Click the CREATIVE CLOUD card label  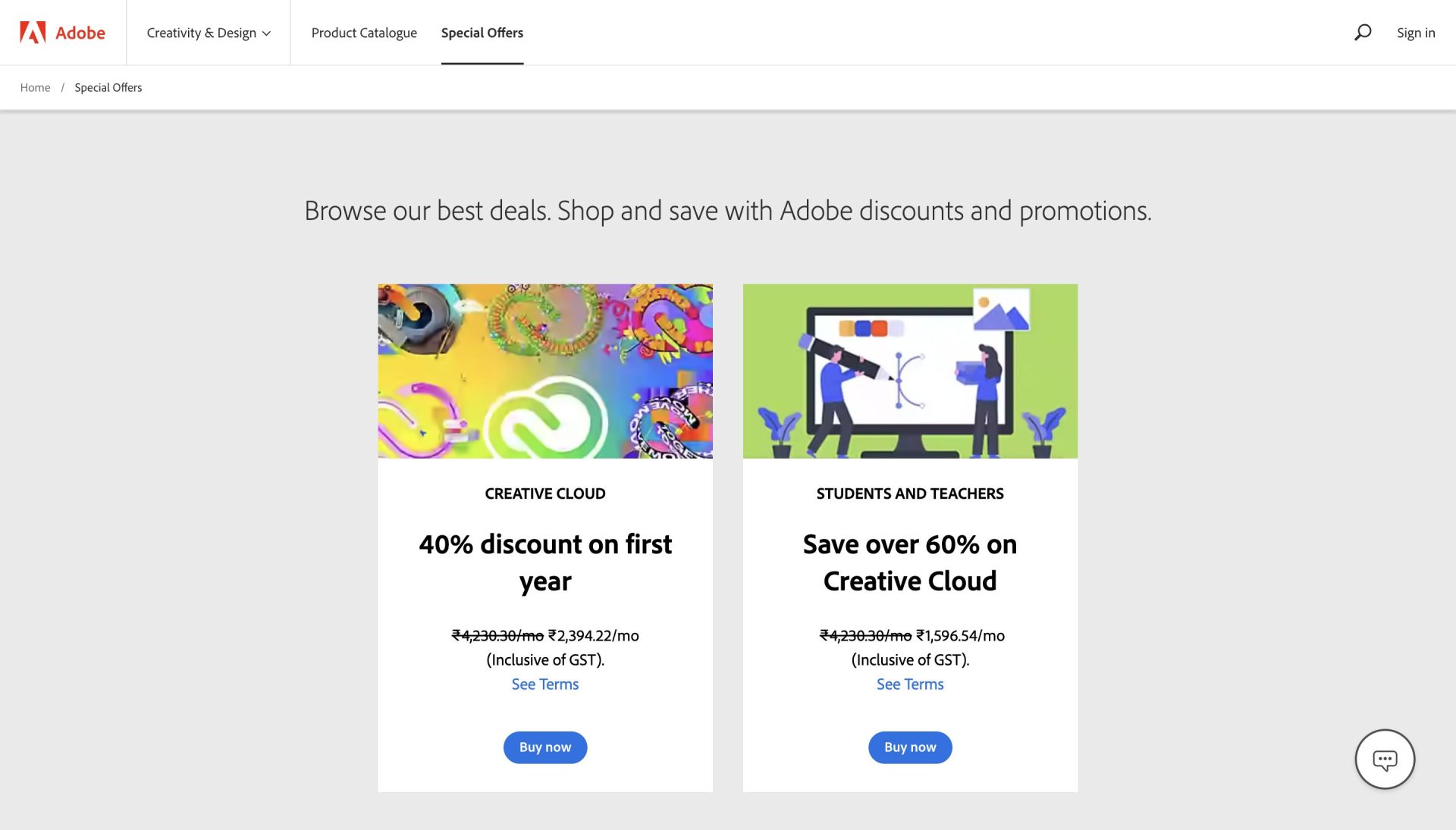click(545, 493)
